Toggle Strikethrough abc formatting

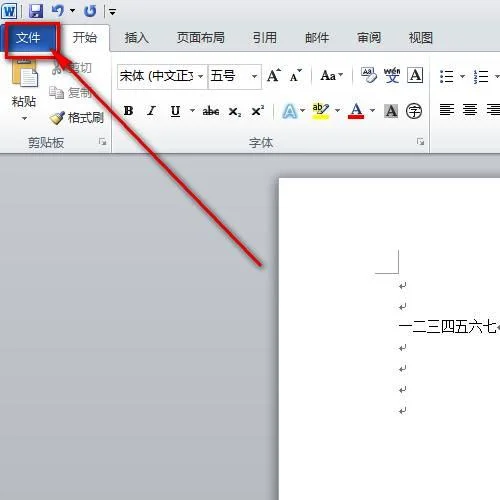tap(211, 111)
